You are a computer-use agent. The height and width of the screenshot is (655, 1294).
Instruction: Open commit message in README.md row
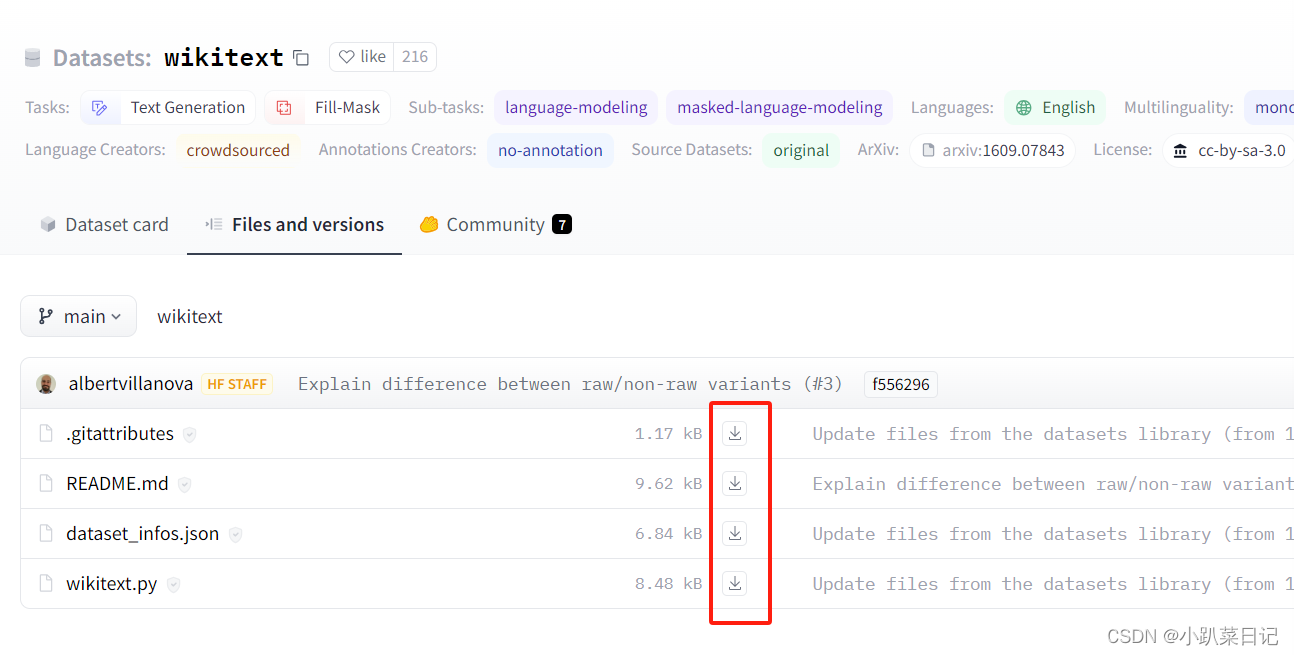pos(1053,484)
